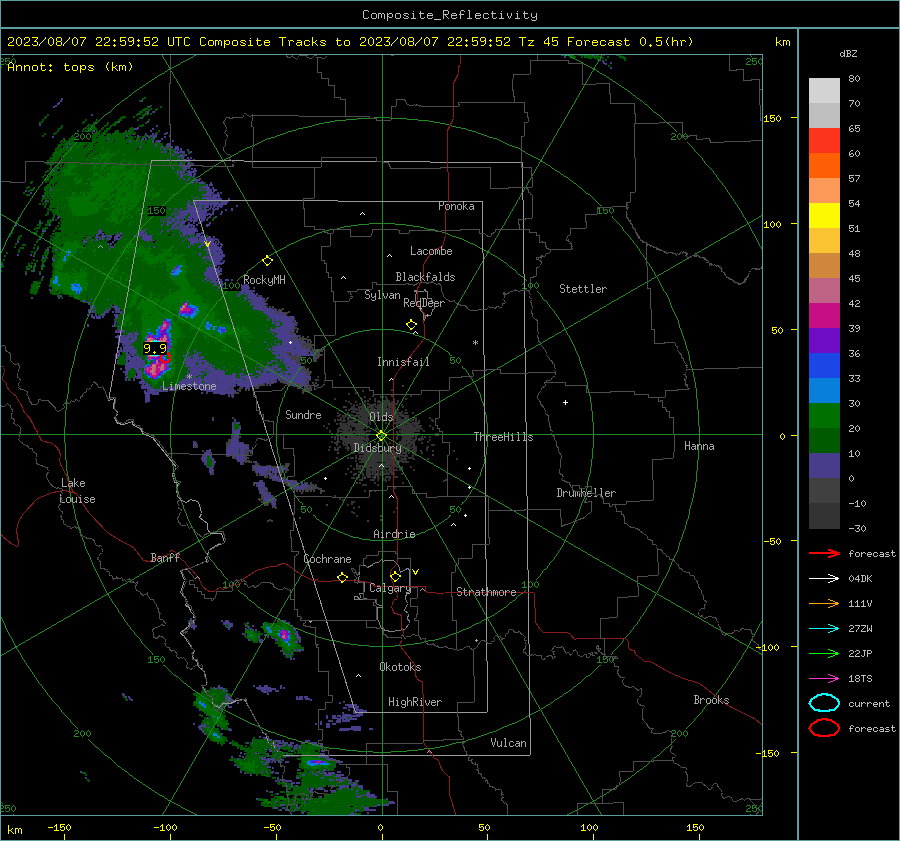Screen dimensions: 900x841
Task: Click the red forecast arrow in legend
Action: point(824,553)
